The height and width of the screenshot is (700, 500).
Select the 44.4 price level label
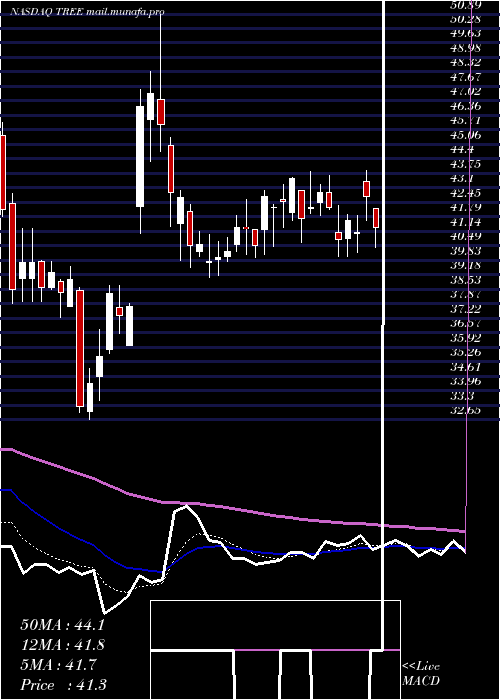(463, 150)
